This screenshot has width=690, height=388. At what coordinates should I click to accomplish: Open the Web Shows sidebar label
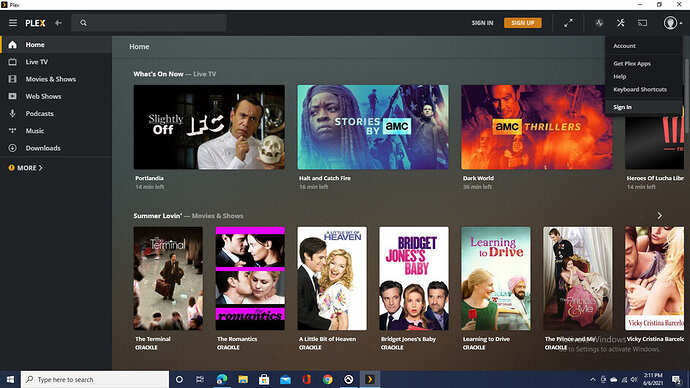(x=43, y=96)
